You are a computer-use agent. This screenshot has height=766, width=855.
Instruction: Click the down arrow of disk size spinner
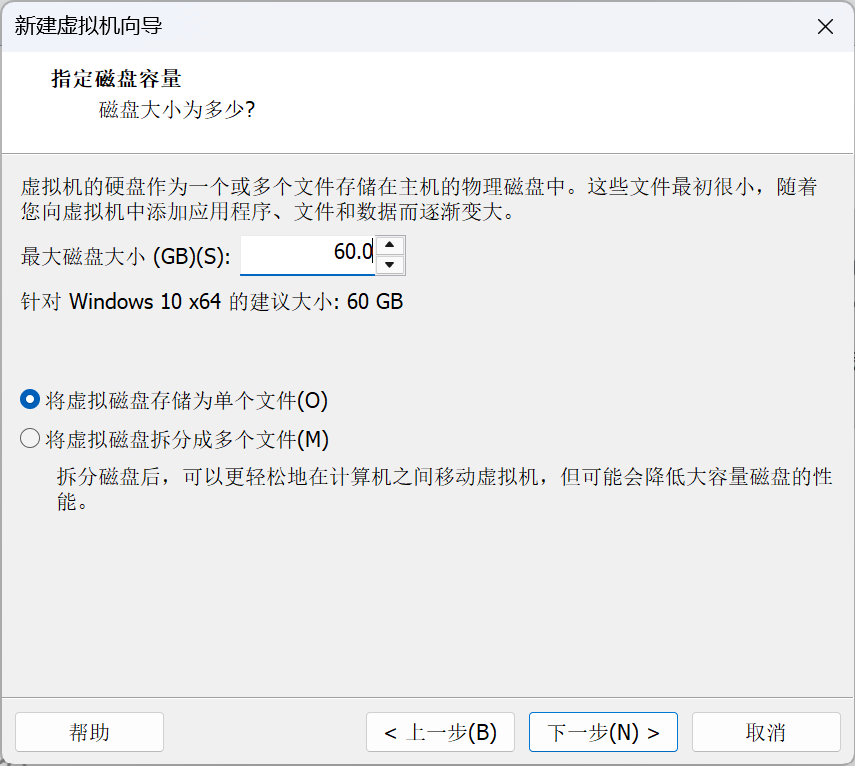(x=389, y=264)
